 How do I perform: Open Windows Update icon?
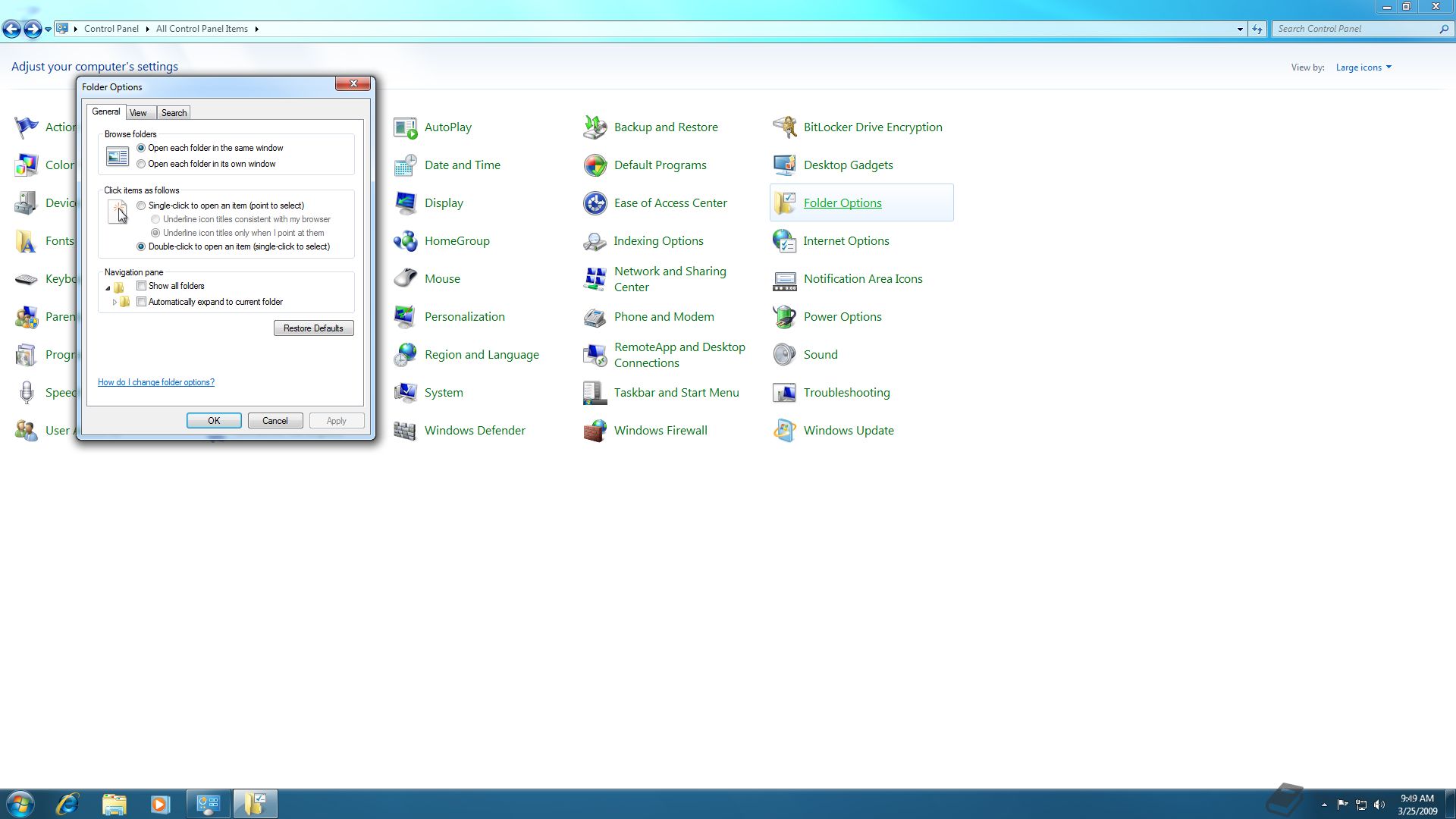[785, 431]
